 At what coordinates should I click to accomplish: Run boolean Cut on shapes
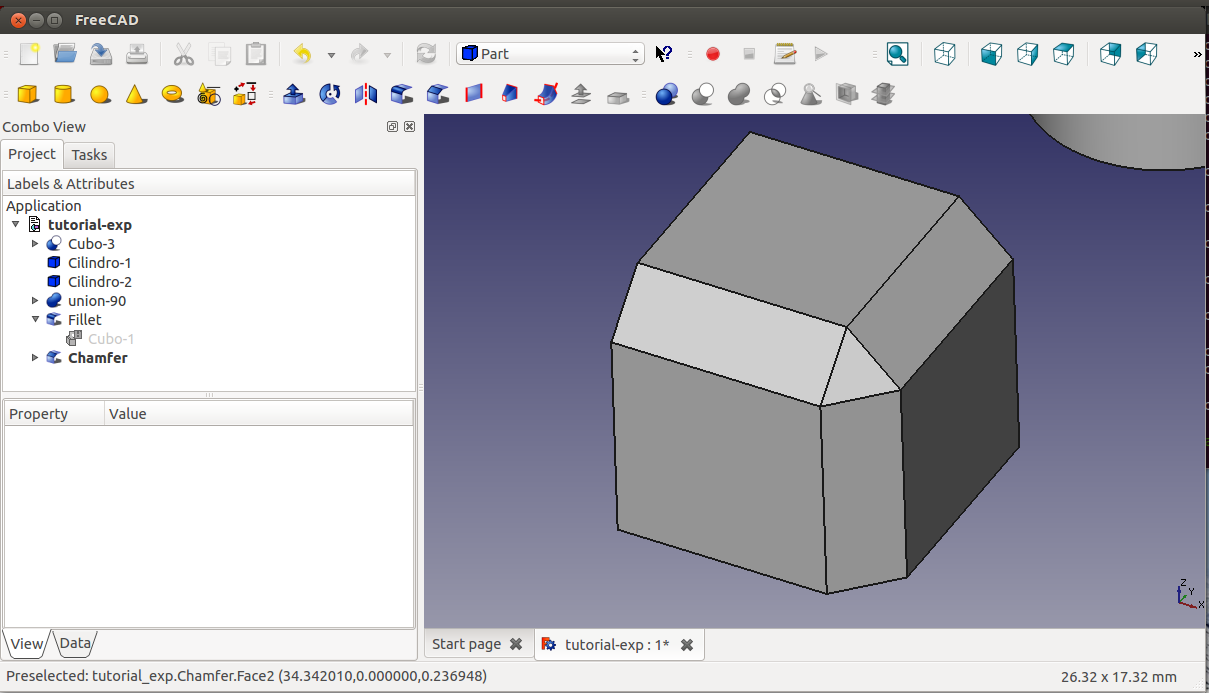click(703, 94)
